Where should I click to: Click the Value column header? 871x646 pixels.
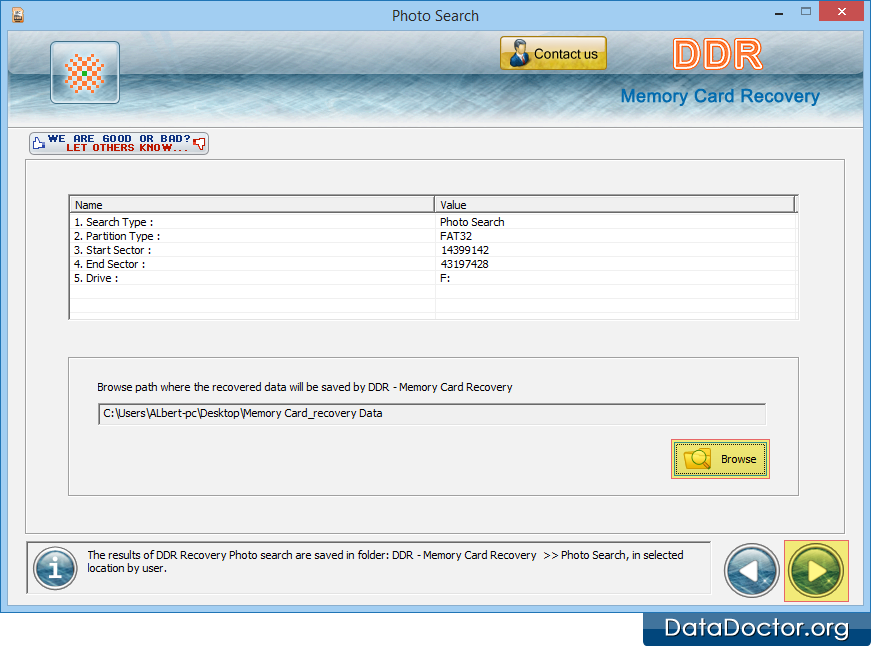click(614, 205)
